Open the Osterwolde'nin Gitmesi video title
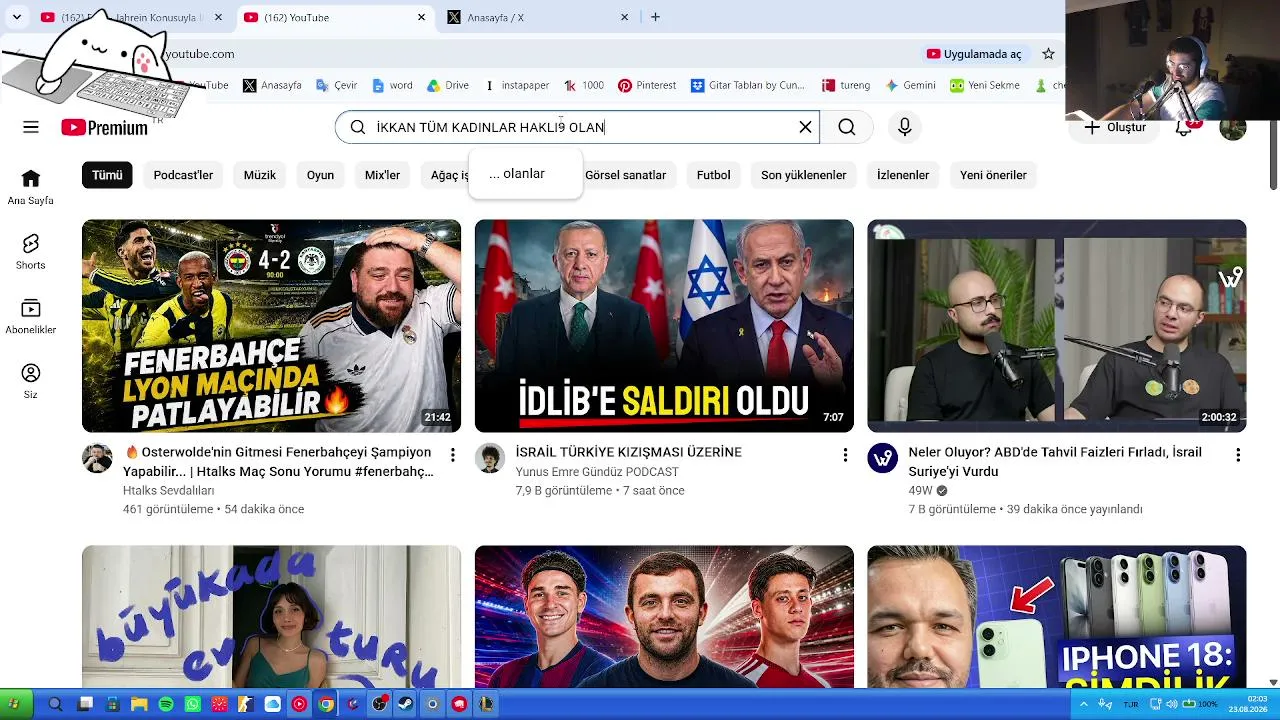The image size is (1280, 720). [279, 462]
